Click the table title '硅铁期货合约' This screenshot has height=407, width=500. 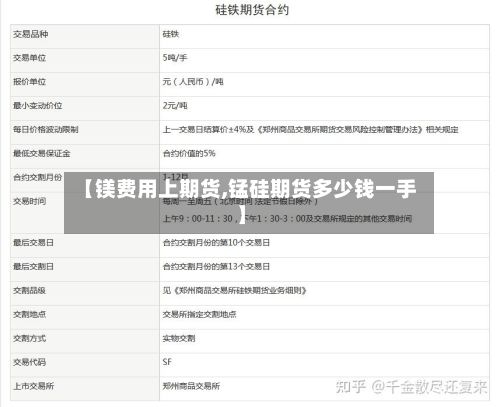click(252, 10)
